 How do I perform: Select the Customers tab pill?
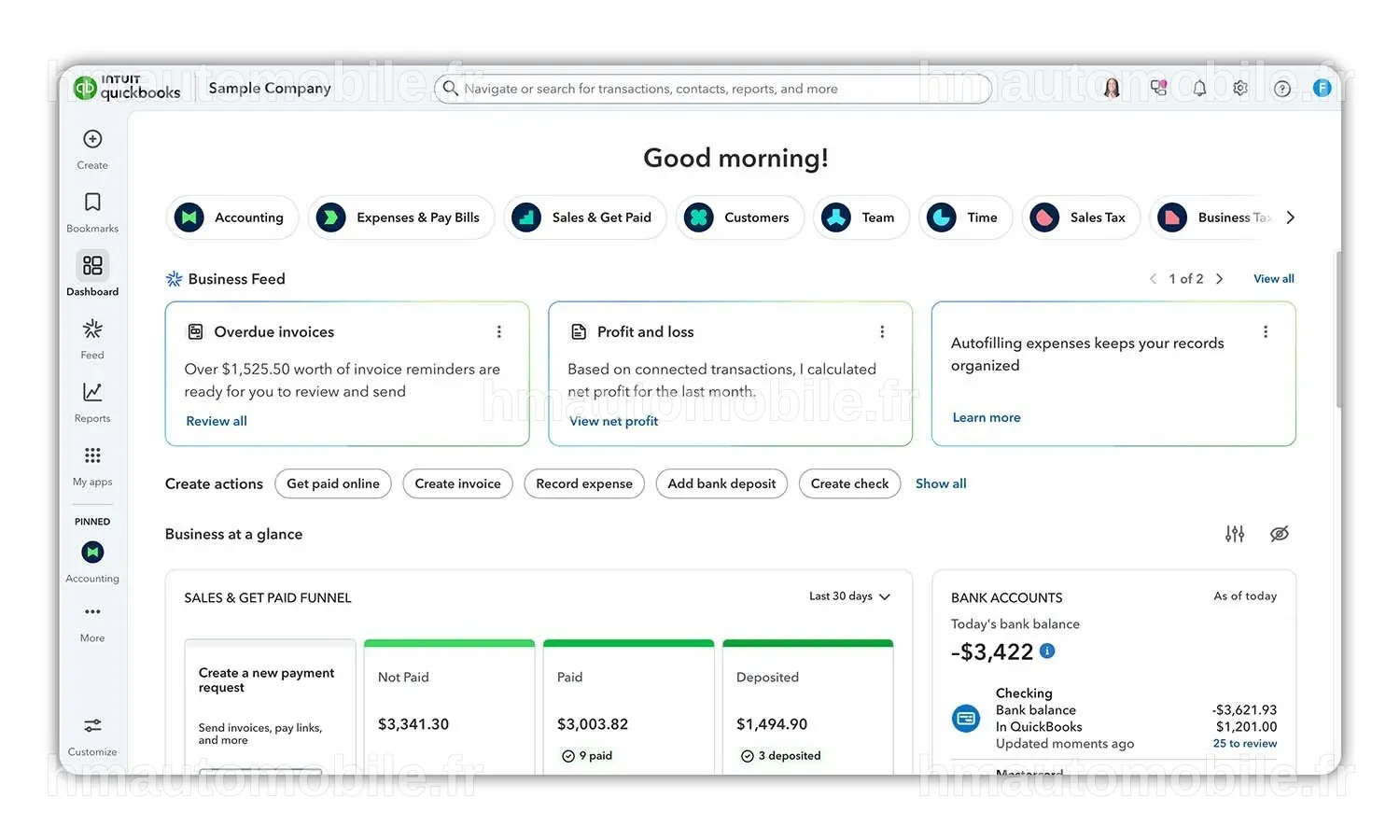(740, 217)
